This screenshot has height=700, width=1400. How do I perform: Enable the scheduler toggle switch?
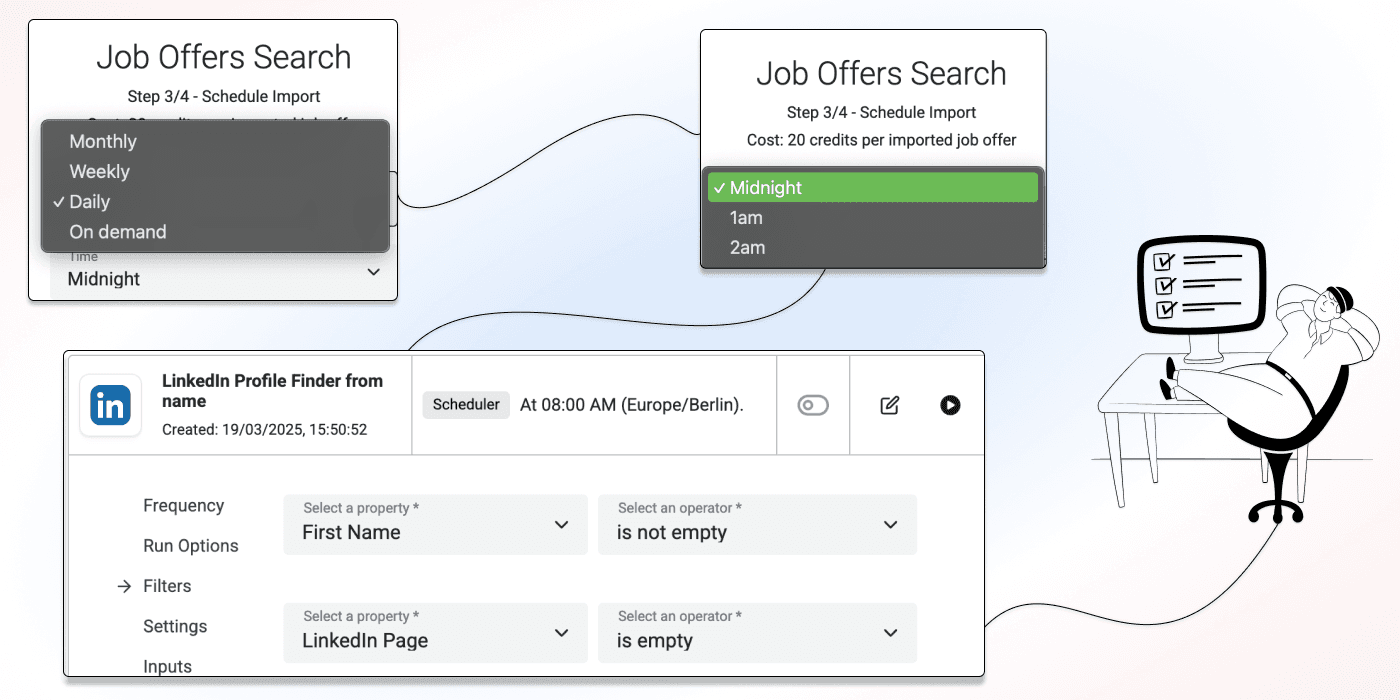[x=813, y=405]
